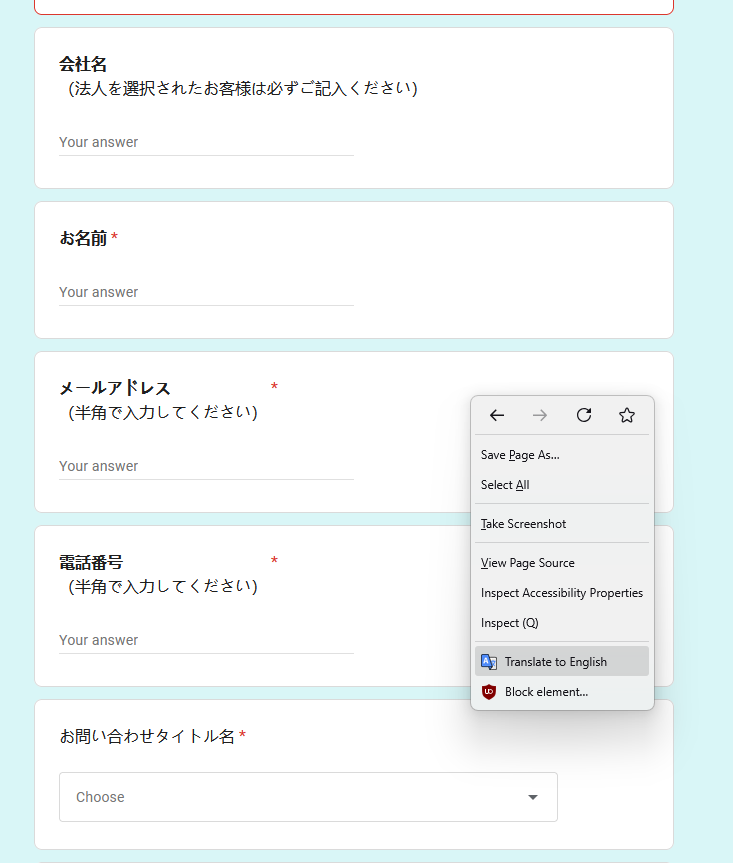Screen dimensions: 733x863
Task: Click the translate icon beside Translate to English
Action: (x=489, y=662)
